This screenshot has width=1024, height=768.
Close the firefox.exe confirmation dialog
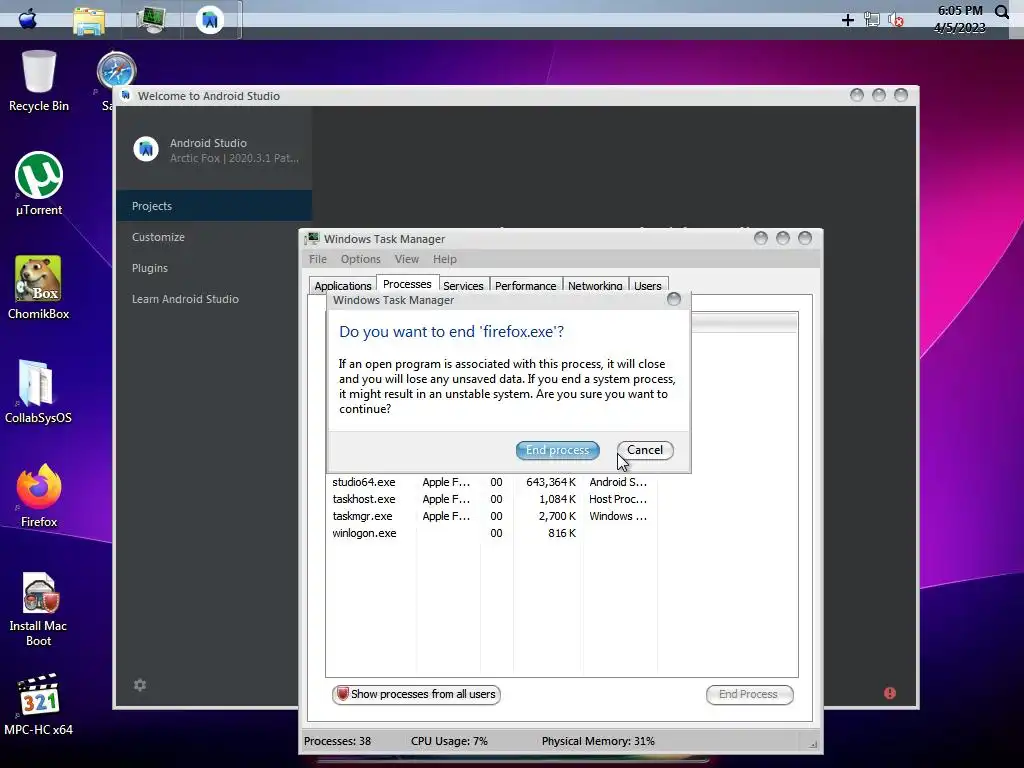pyautogui.click(x=674, y=299)
